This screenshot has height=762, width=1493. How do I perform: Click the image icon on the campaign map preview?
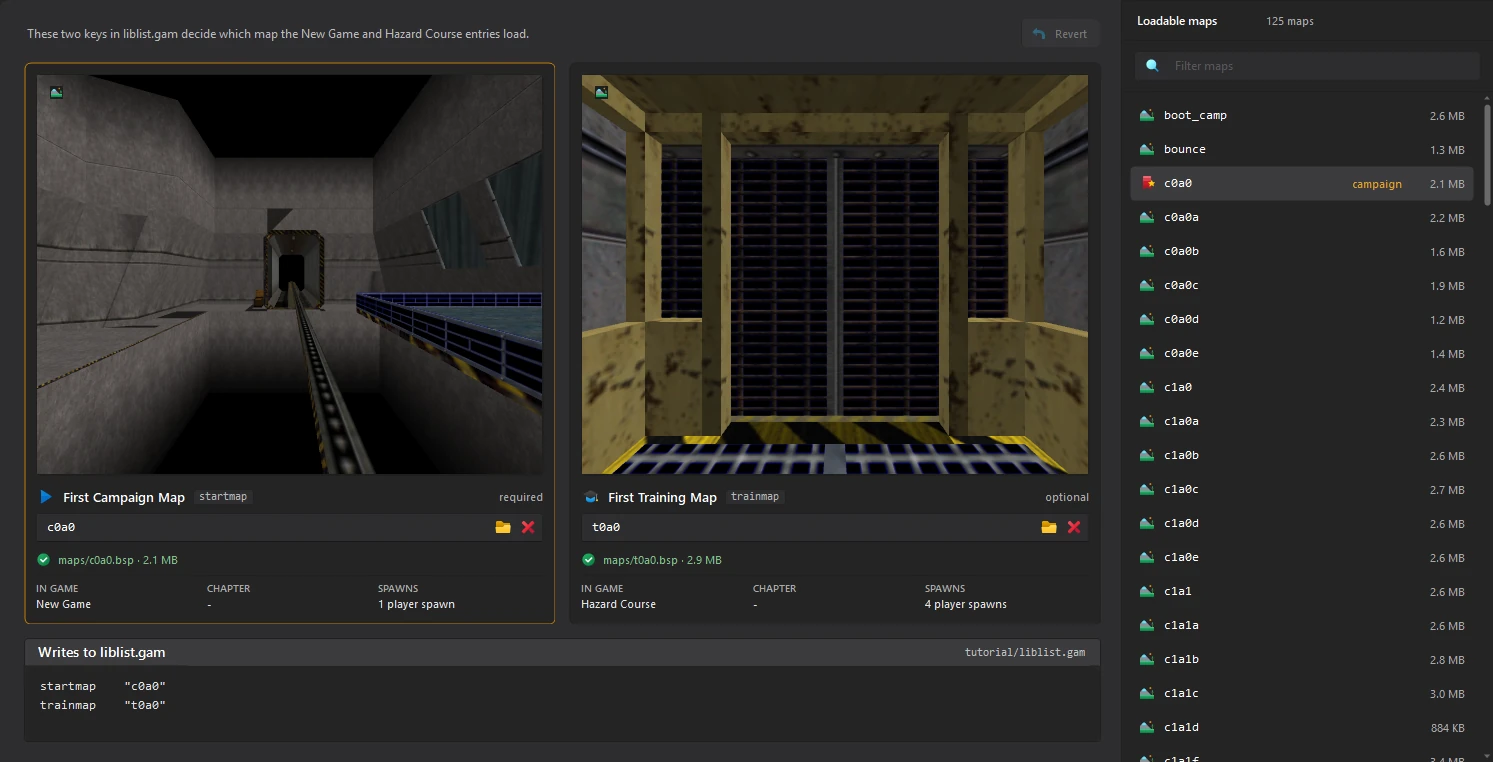click(x=56, y=92)
